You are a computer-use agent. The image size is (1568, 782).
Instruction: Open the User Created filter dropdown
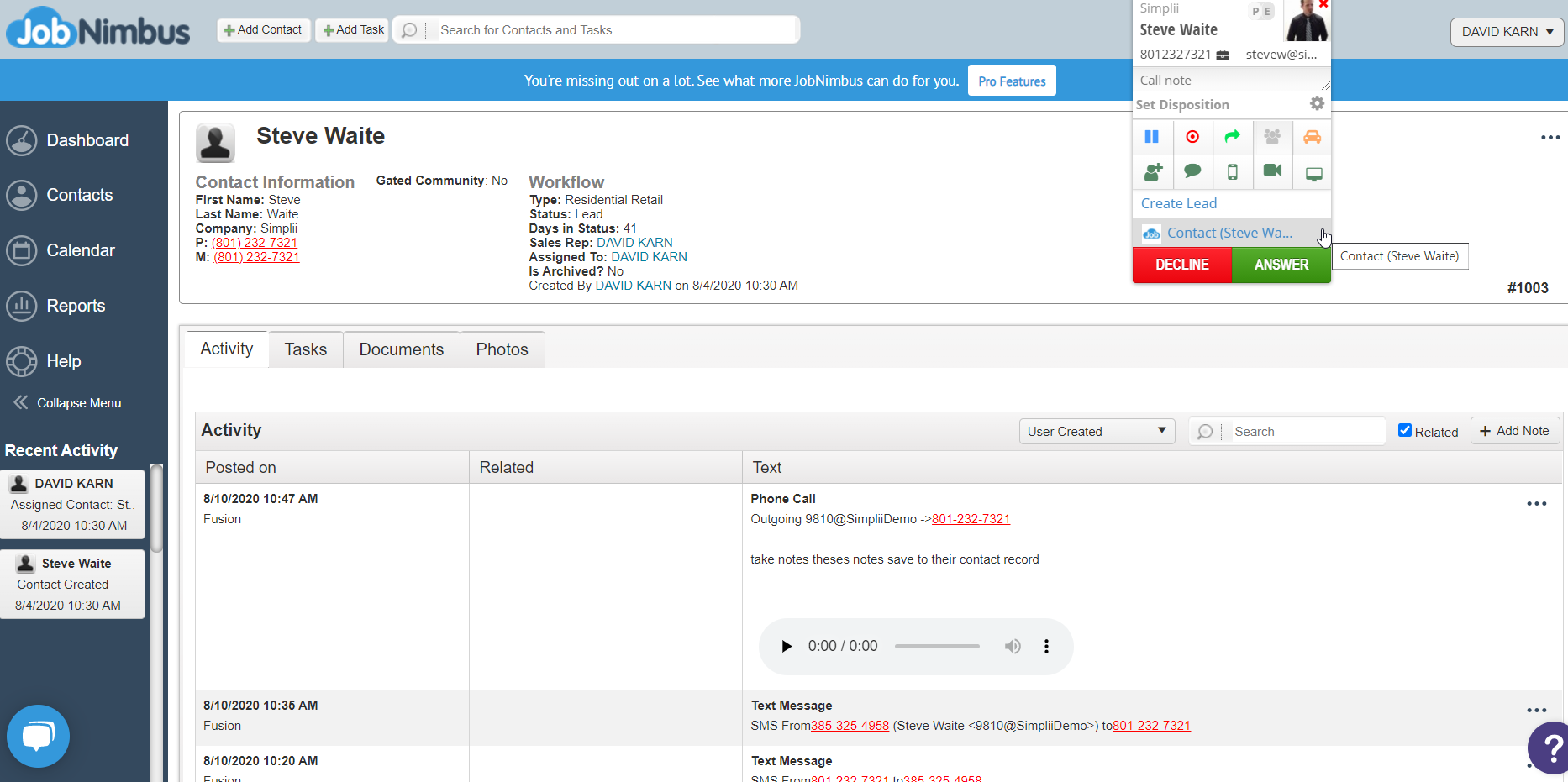1097,431
